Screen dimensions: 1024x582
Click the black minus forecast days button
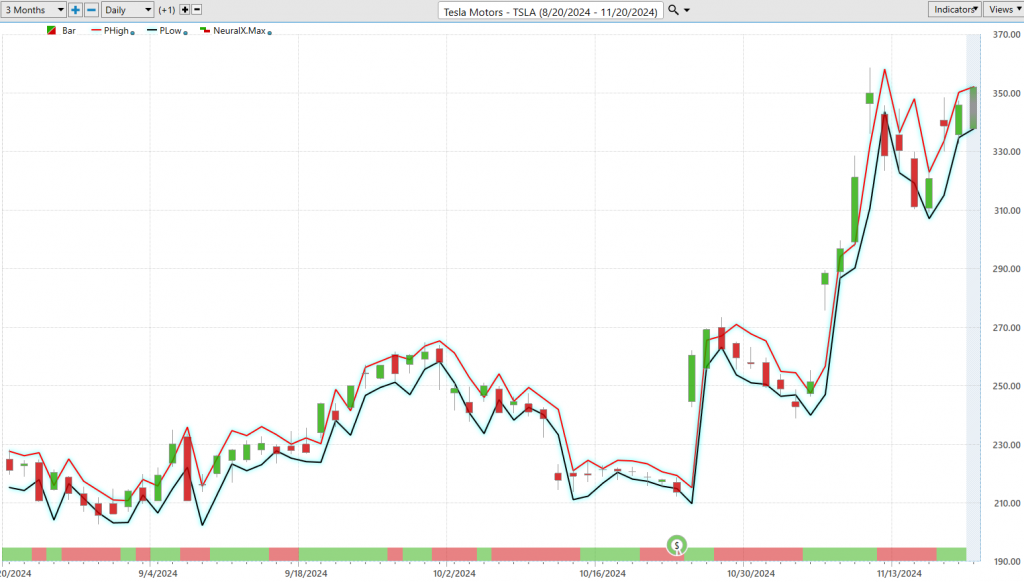(197, 10)
